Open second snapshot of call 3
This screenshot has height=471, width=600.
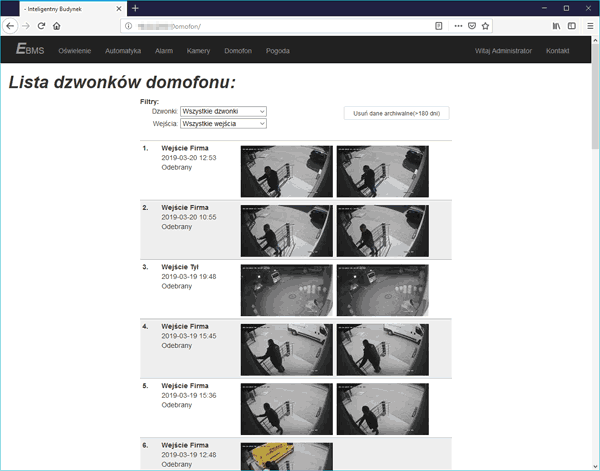click(x=383, y=289)
